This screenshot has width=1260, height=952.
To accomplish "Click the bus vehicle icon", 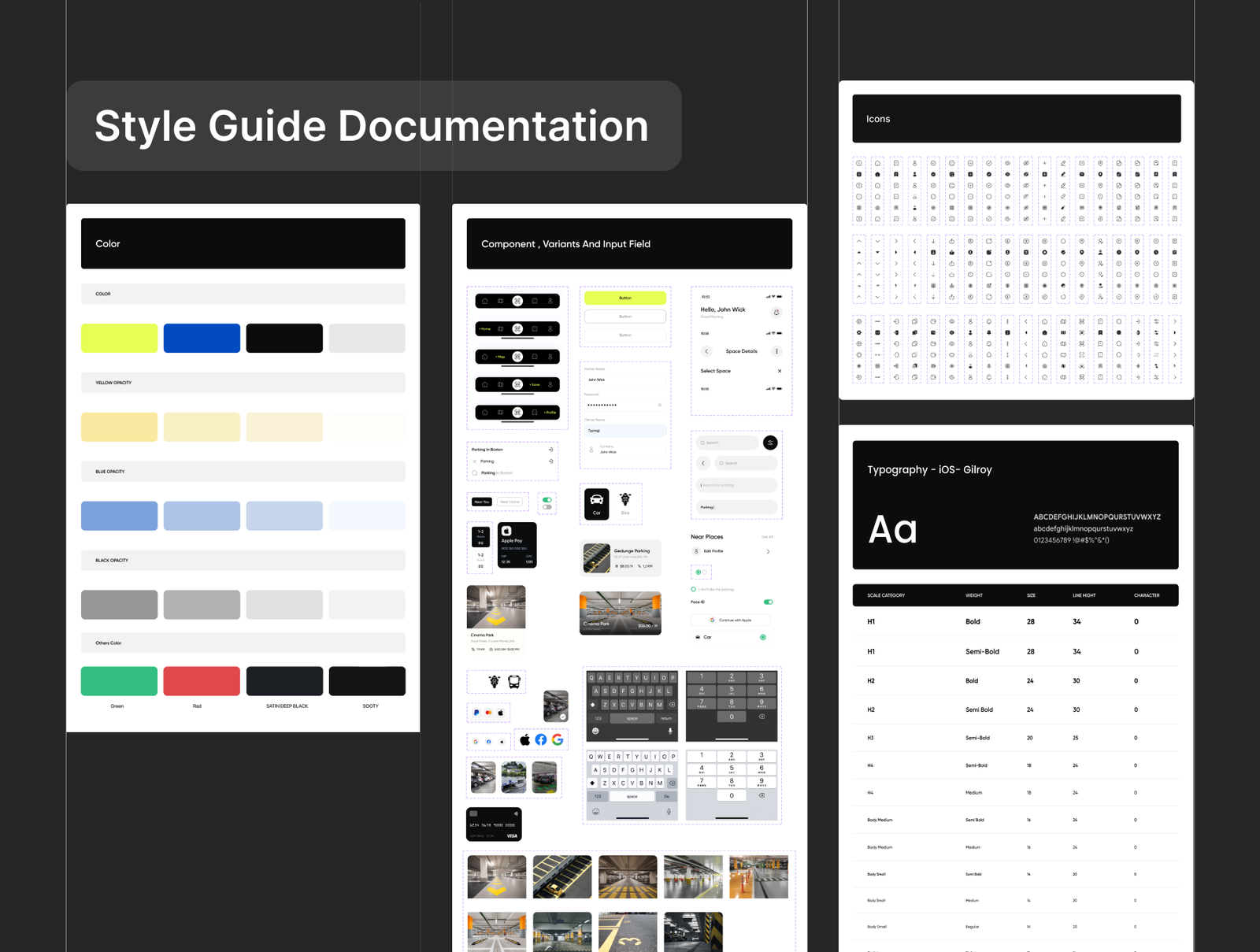I will pyautogui.click(x=514, y=682).
